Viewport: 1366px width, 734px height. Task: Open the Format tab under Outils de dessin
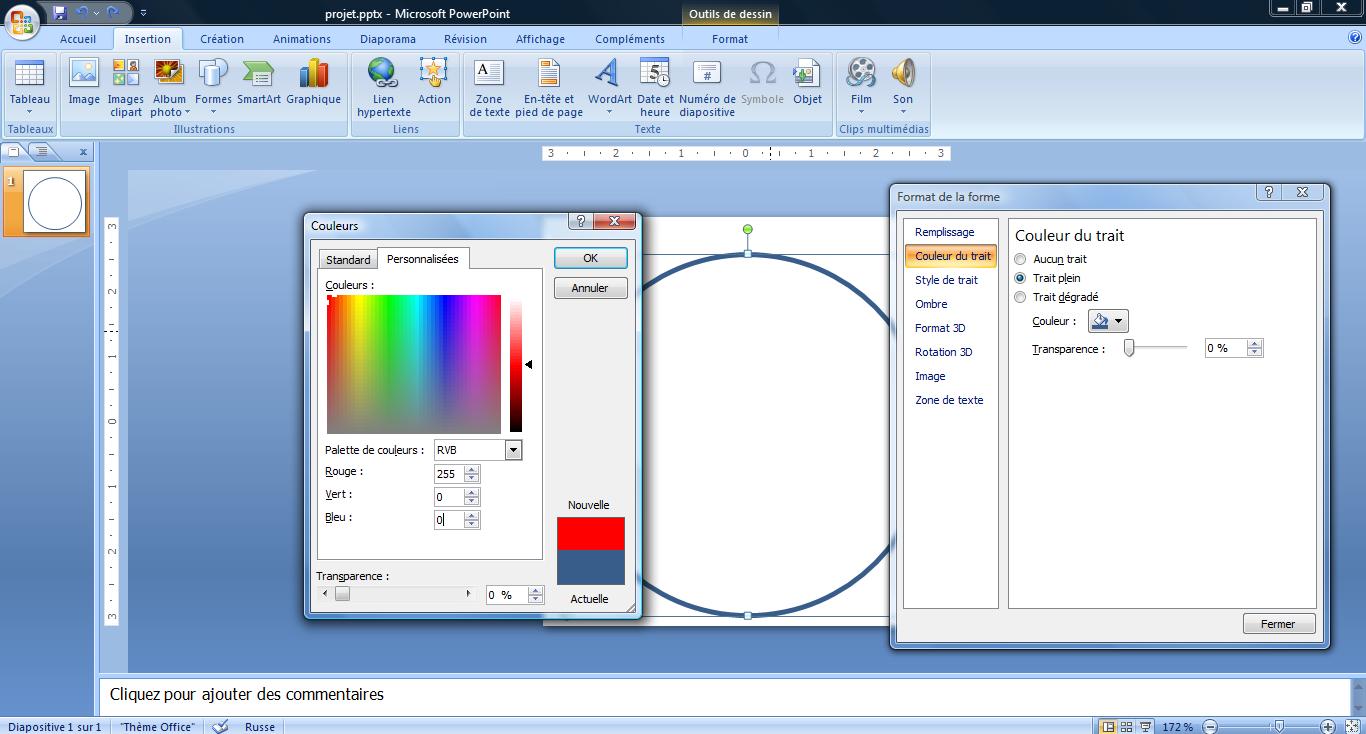pyautogui.click(x=730, y=39)
